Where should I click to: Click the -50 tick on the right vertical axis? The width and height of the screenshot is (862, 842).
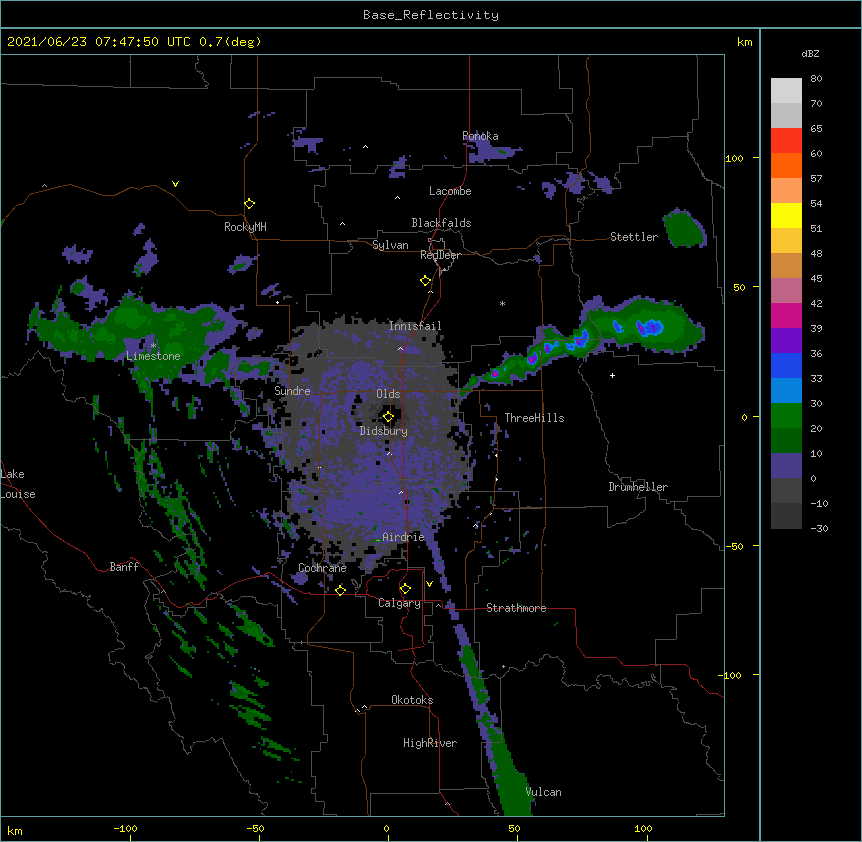[734, 546]
